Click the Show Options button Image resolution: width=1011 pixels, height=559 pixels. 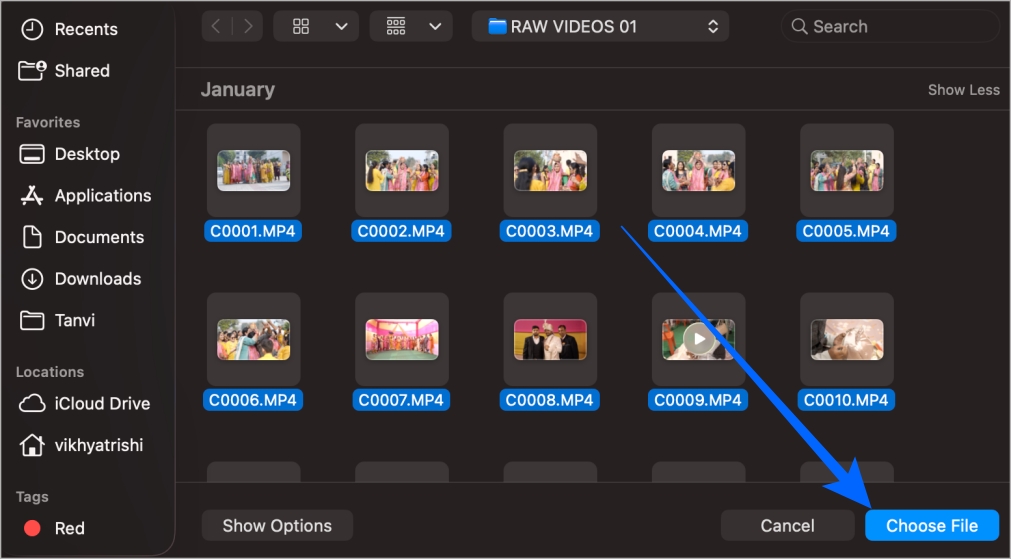click(277, 525)
